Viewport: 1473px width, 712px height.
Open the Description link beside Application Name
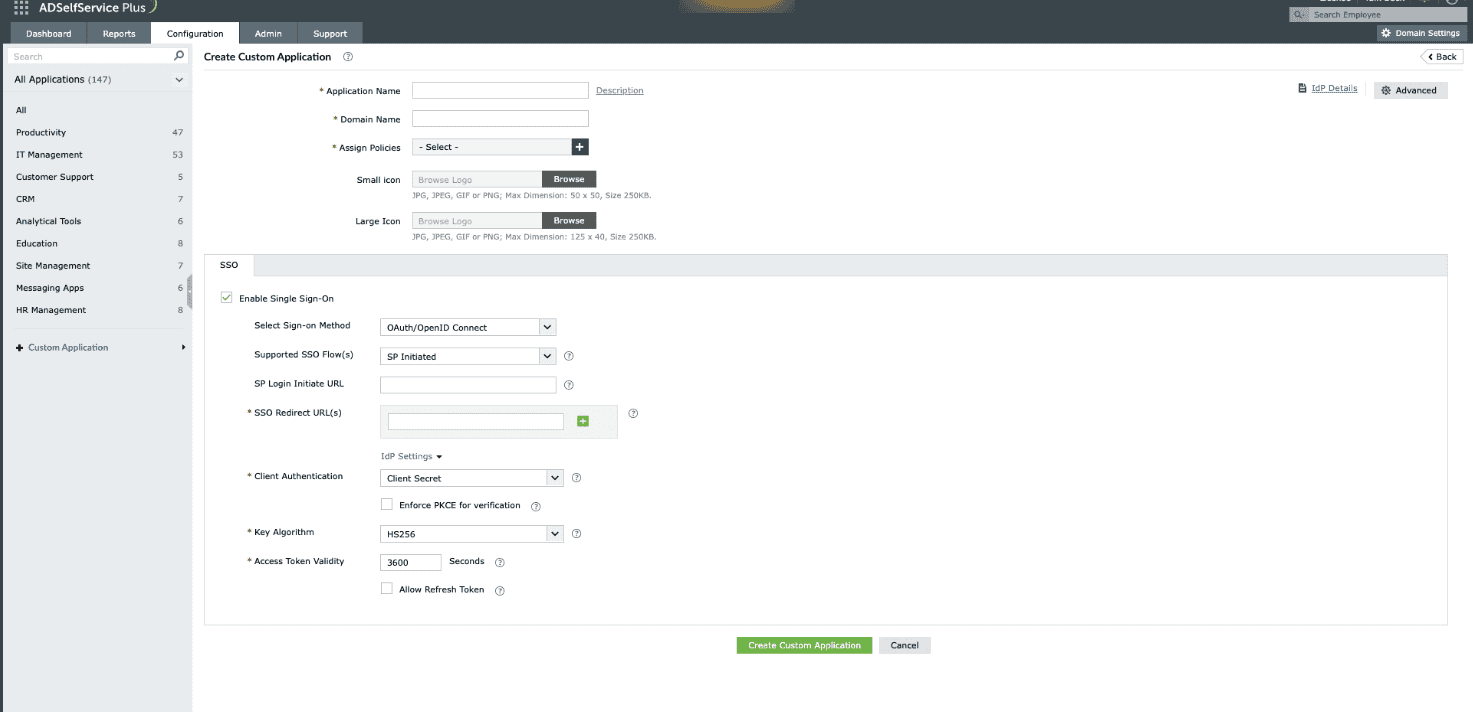(x=619, y=90)
